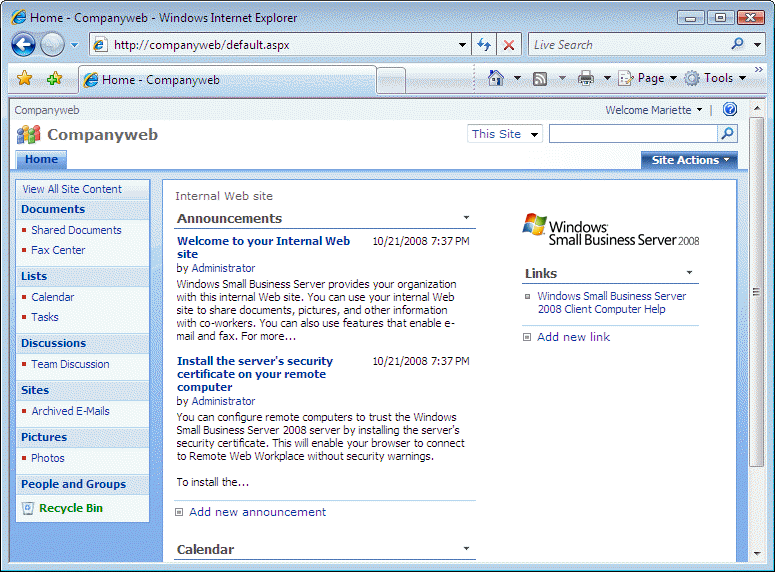Open the Print options dropdown arrow
775x572 pixels.
pyautogui.click(x=607, y=78)
